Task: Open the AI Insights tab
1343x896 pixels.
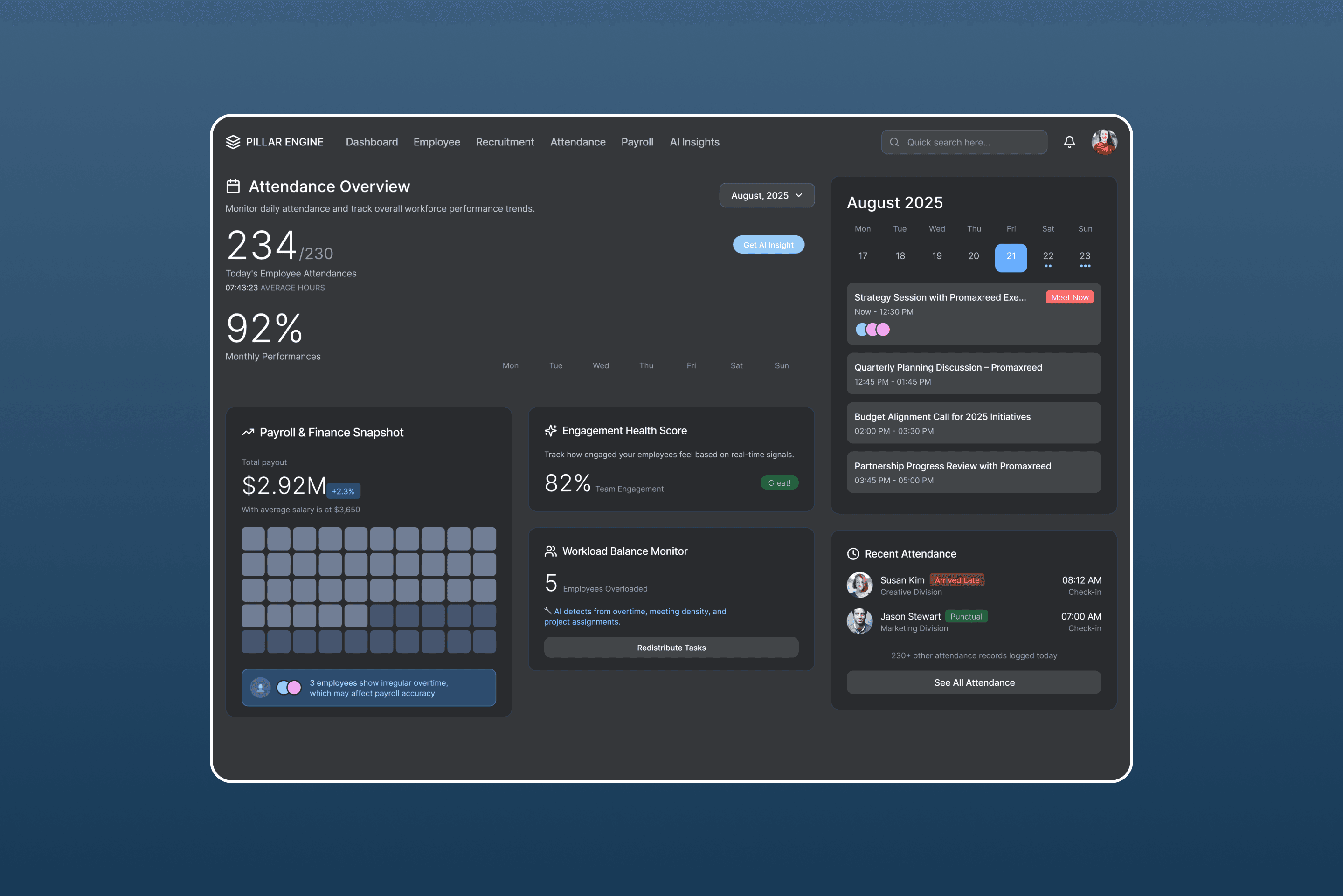Action: click(694, 142)
